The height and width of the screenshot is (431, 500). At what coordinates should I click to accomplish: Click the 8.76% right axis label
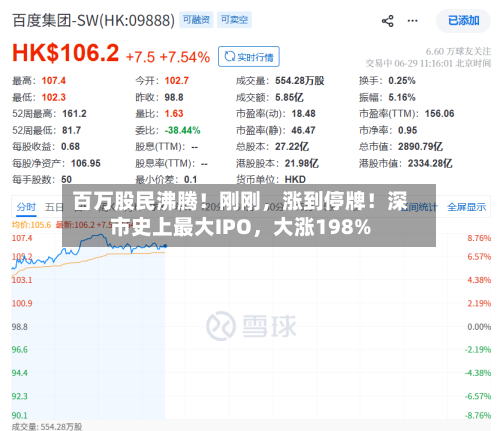point(479,238)
